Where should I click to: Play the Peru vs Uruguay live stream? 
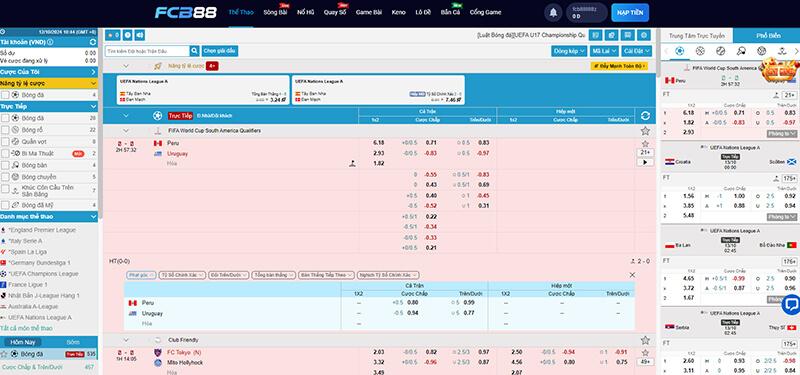point(645,162)
